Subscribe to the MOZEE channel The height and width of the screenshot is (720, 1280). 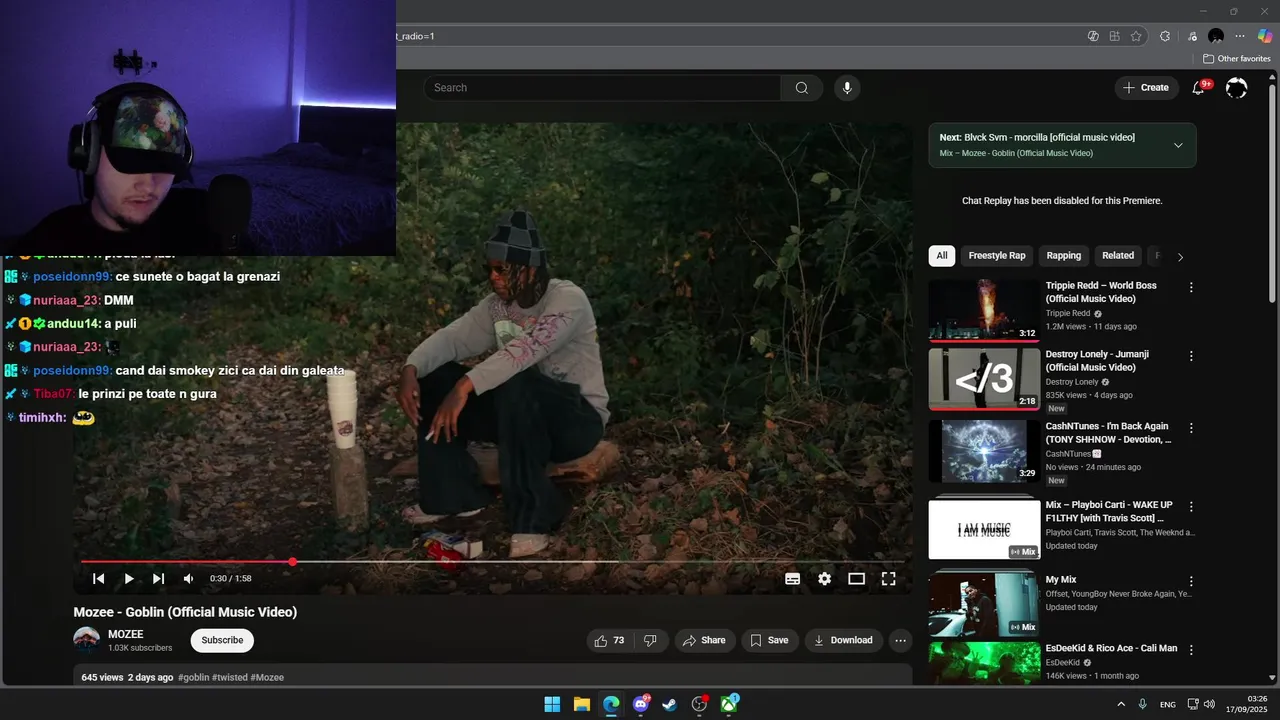(222, 640)
